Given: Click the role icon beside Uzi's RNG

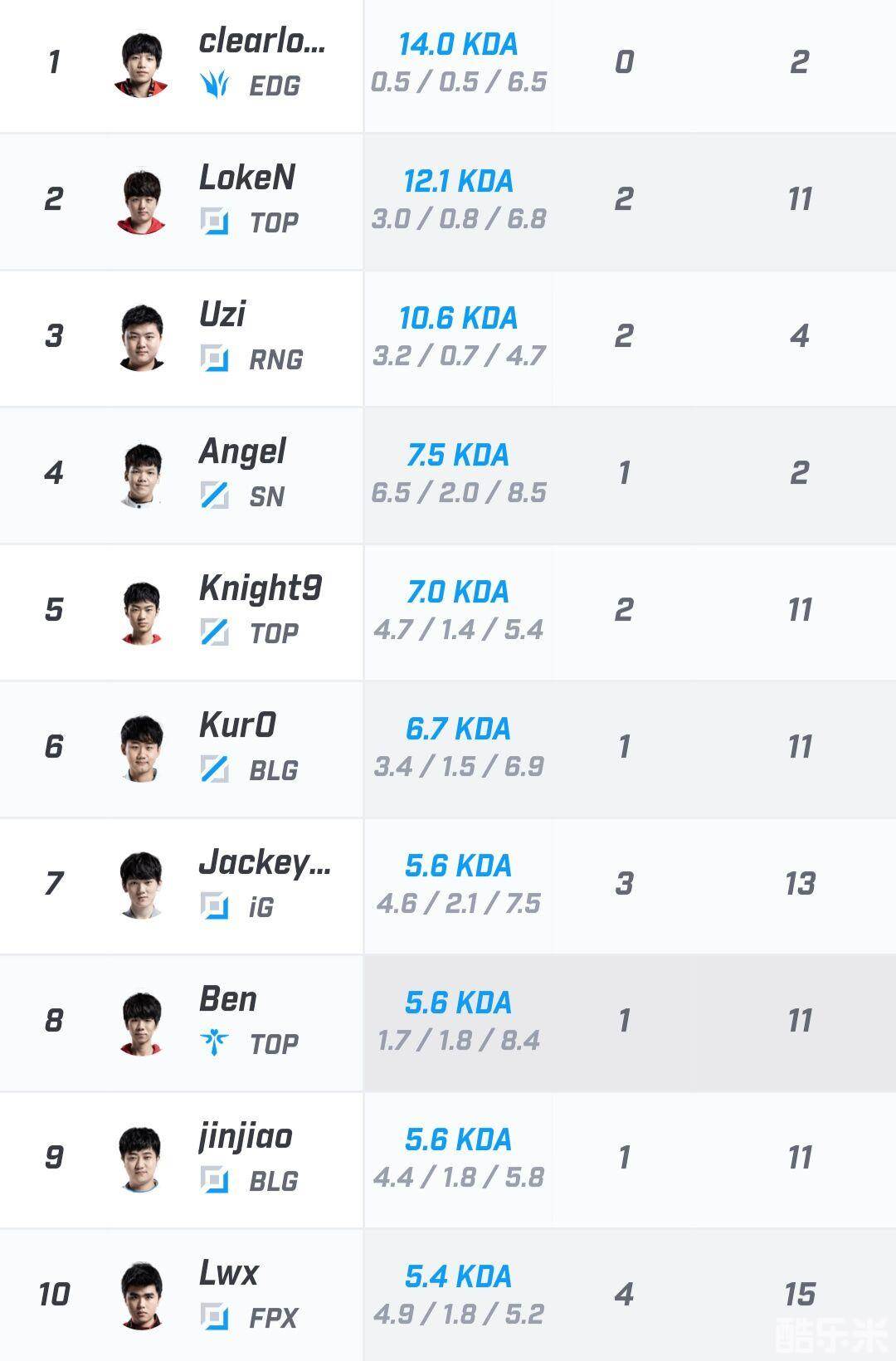Looking at the screenshot, I should (214, 359).
